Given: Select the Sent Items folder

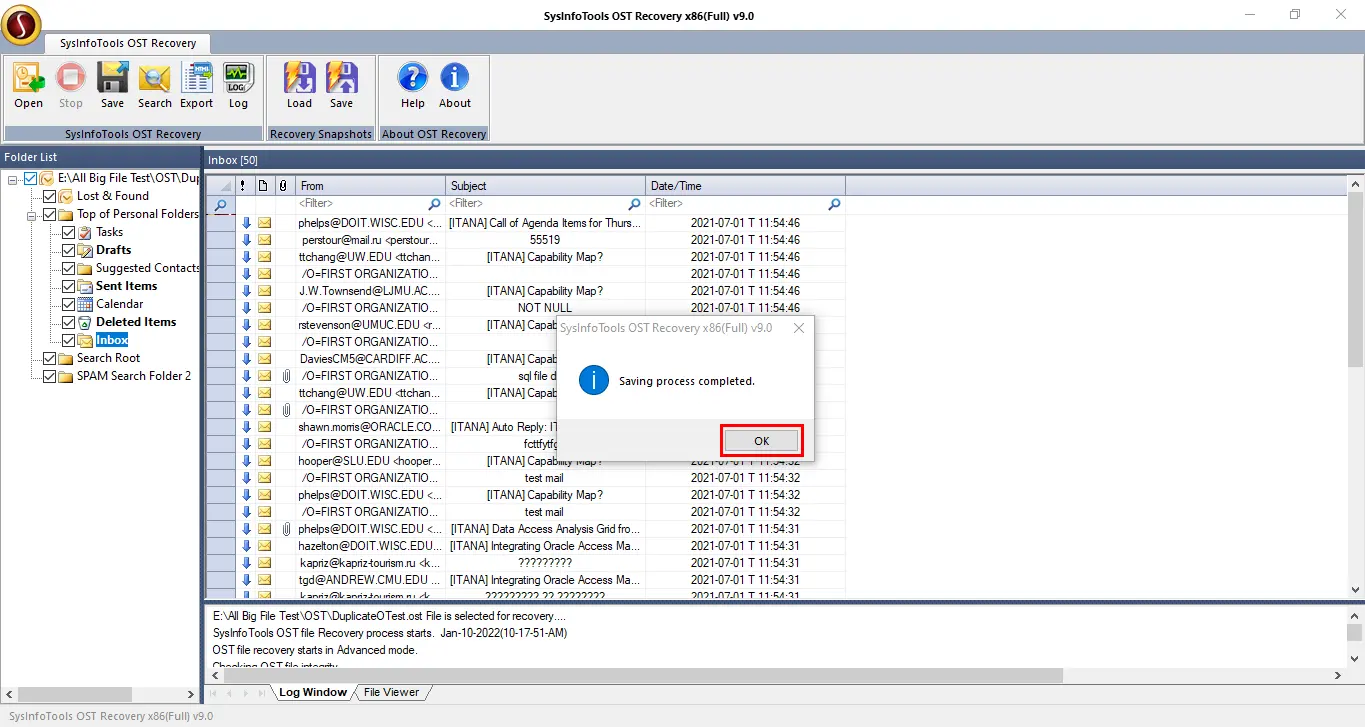Looking at the screenshot, I should [x=126, y=286].
